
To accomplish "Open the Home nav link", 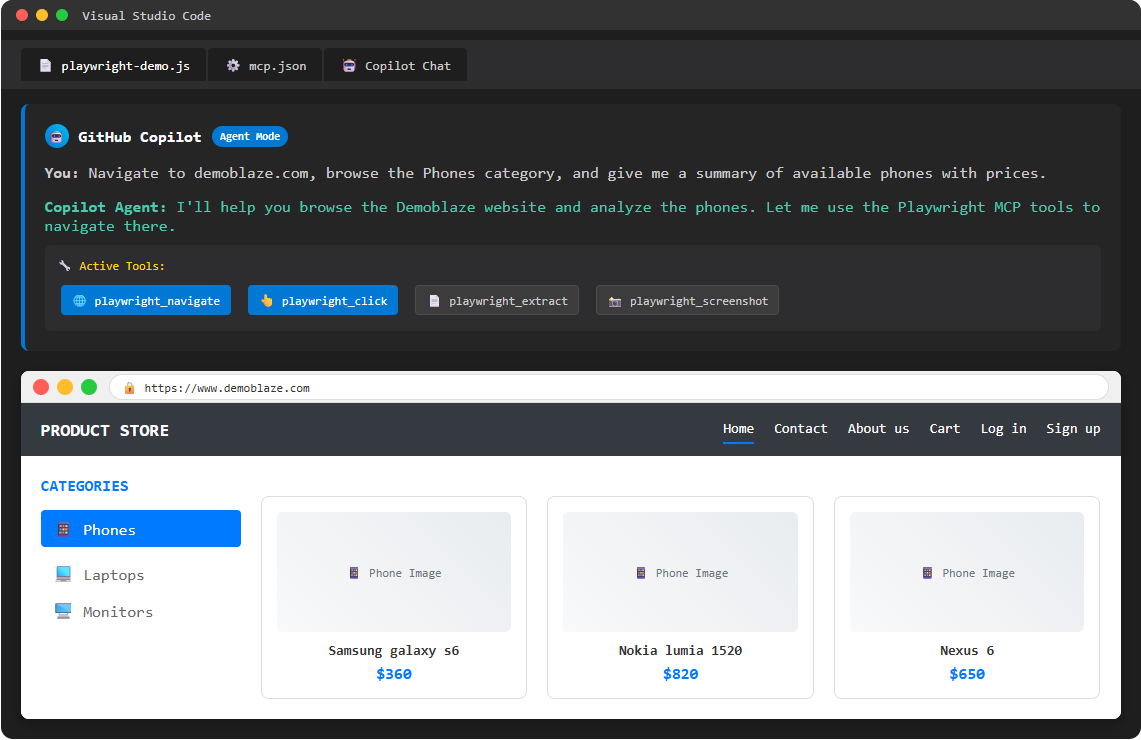I will tap(738, 429).
